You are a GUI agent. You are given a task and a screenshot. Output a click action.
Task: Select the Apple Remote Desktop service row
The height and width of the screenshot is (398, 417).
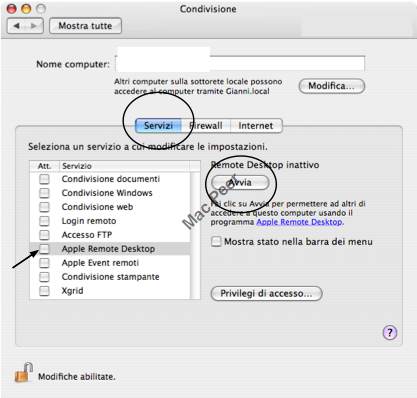coord(110,249)
